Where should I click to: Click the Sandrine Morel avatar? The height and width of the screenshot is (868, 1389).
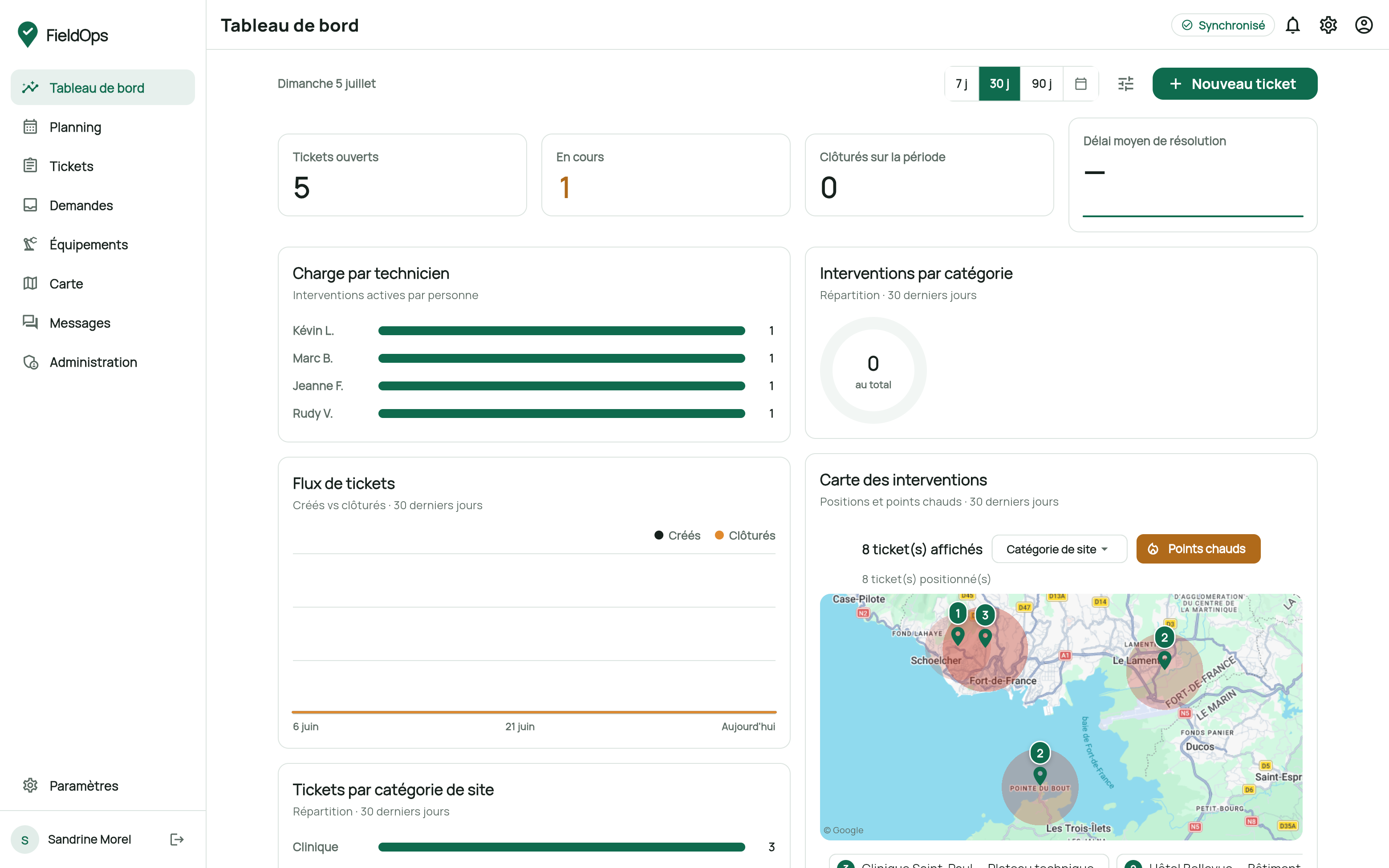coord(24,840)
